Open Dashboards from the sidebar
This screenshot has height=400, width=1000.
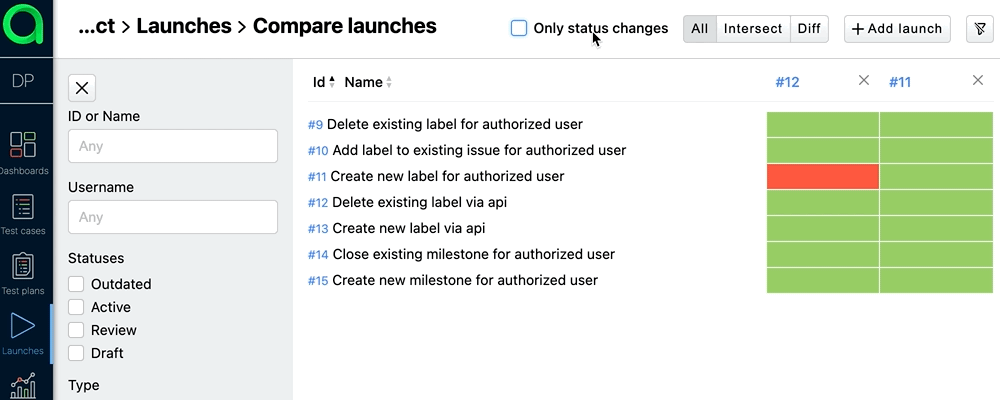coord(22,145)
